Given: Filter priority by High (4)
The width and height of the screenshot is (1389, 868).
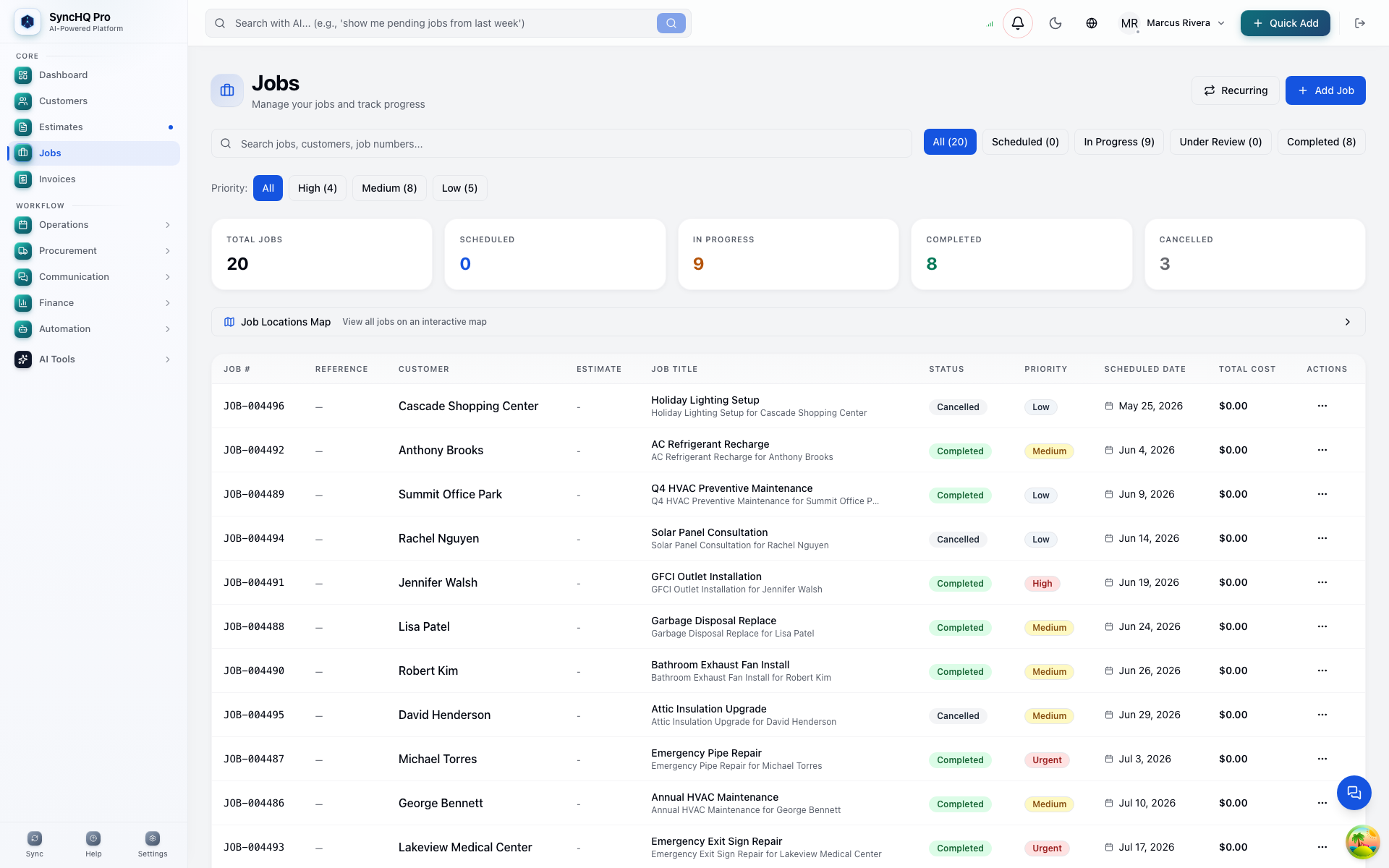Looking at the screenshot, I should (x=317, y=188).
